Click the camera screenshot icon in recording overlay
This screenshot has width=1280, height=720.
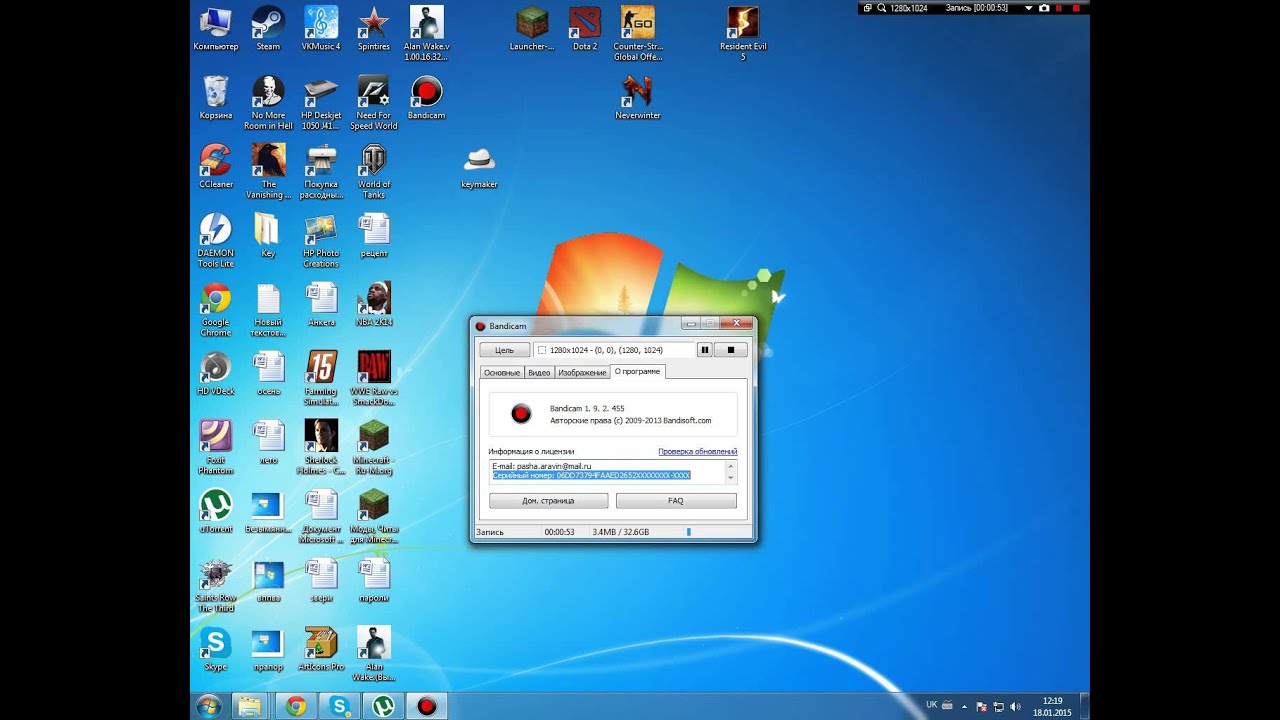(1044, 8)
